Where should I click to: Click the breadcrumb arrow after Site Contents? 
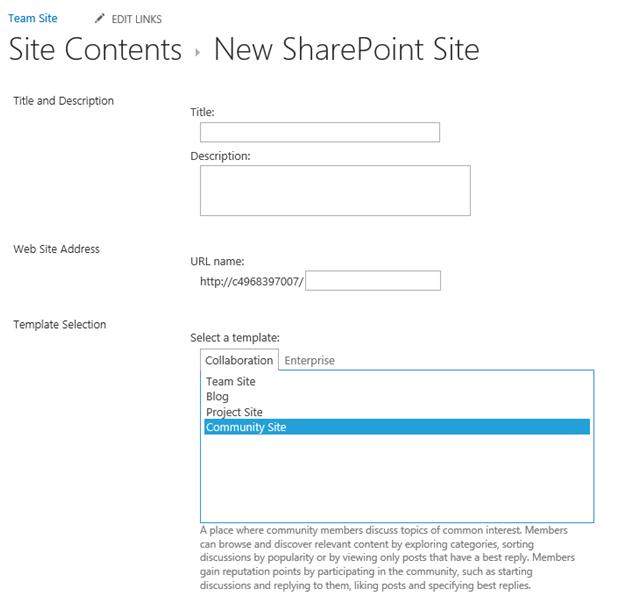coord(198,52)
